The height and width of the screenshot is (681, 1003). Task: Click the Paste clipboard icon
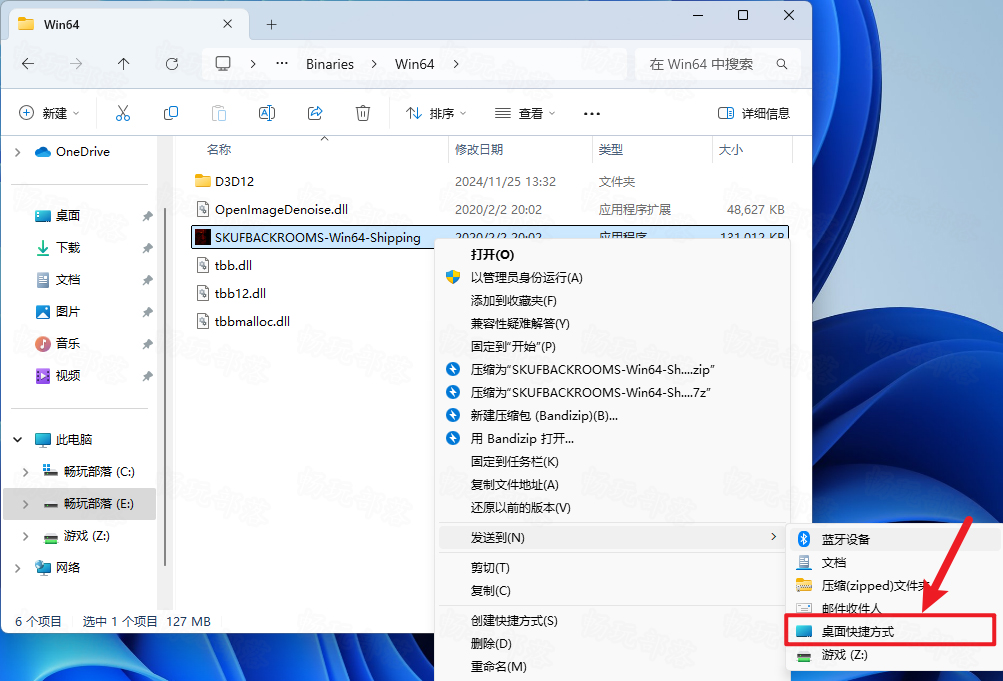(219, 113)
